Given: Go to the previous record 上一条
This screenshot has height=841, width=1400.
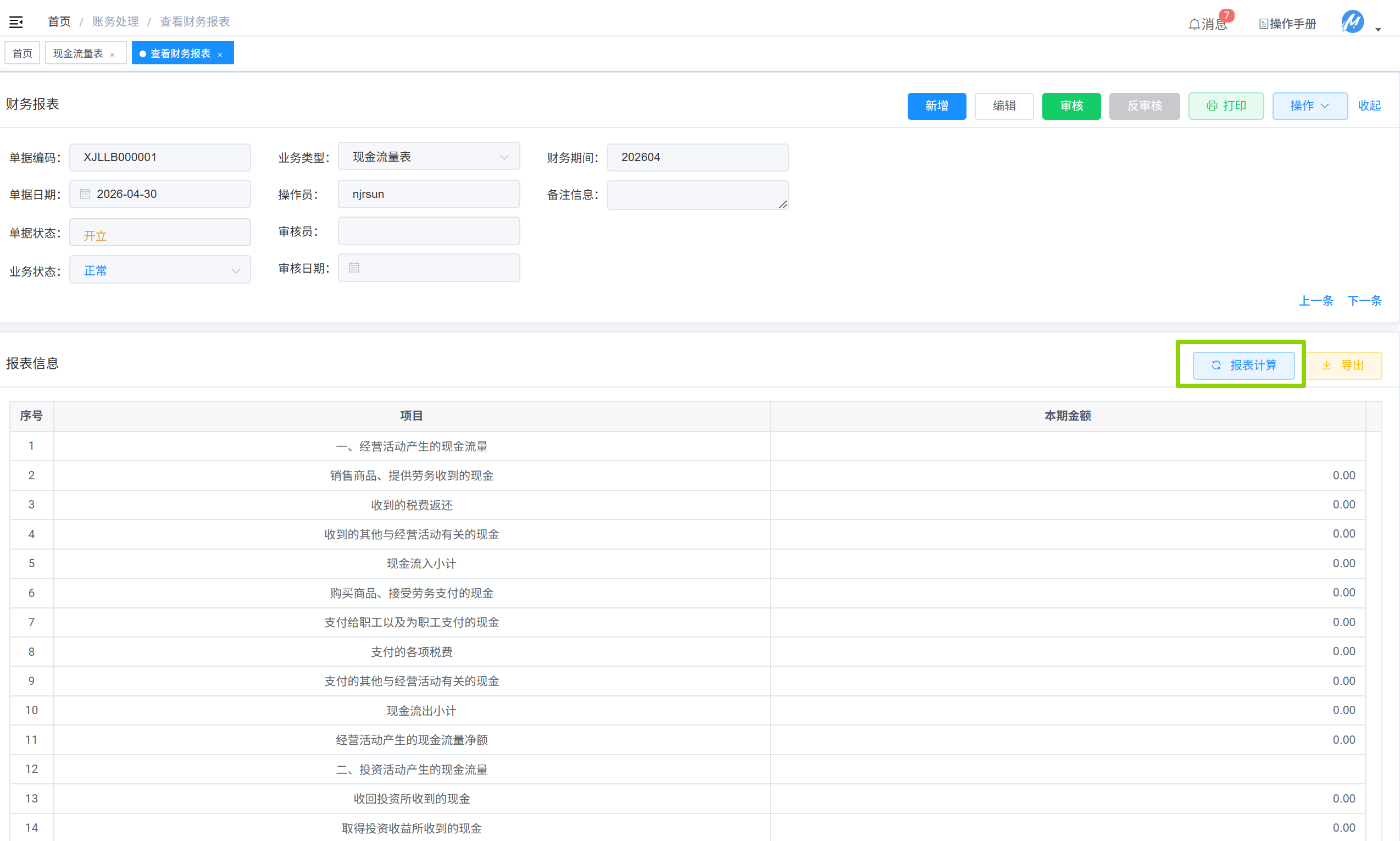Looking at the screenshot, I should (1315, 301).
